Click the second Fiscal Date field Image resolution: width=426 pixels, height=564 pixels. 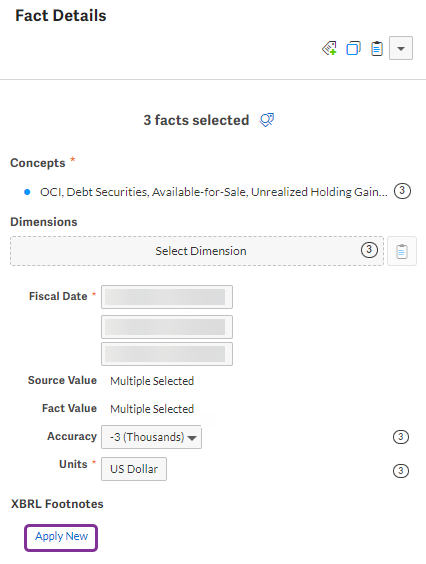point(167,327)
